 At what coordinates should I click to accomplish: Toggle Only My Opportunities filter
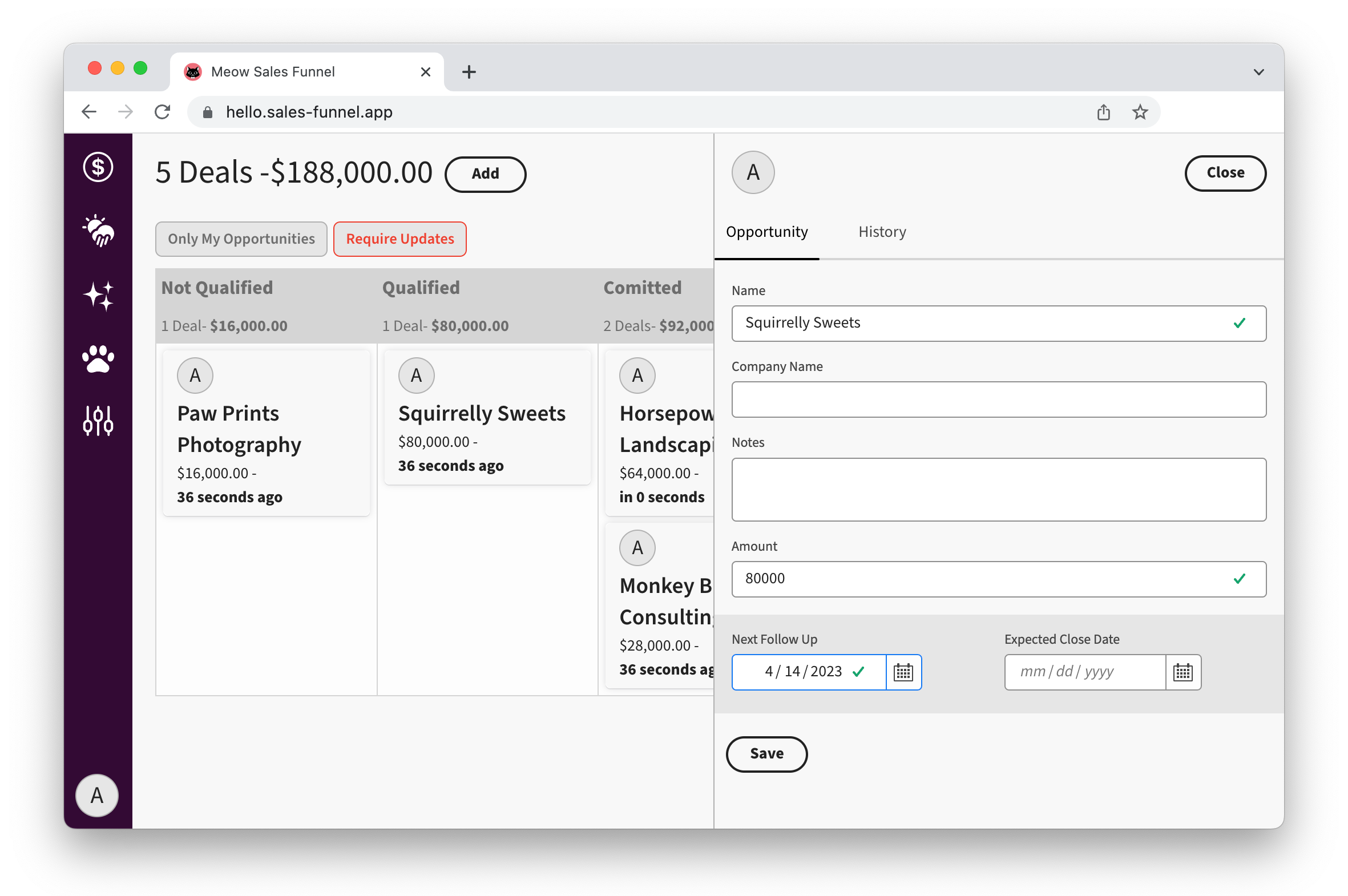click(241, 239)
